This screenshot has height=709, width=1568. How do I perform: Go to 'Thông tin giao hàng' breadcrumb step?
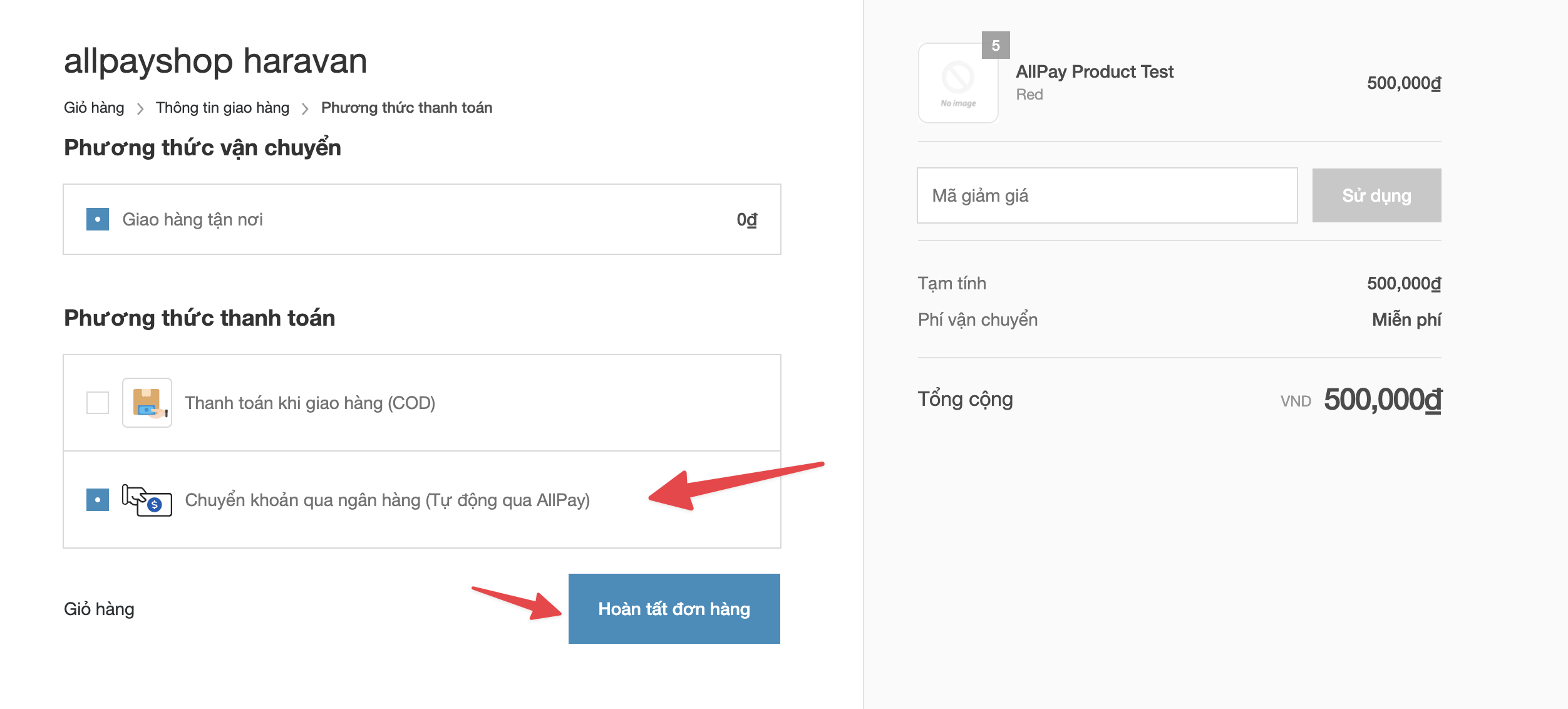tap(222, 108)
